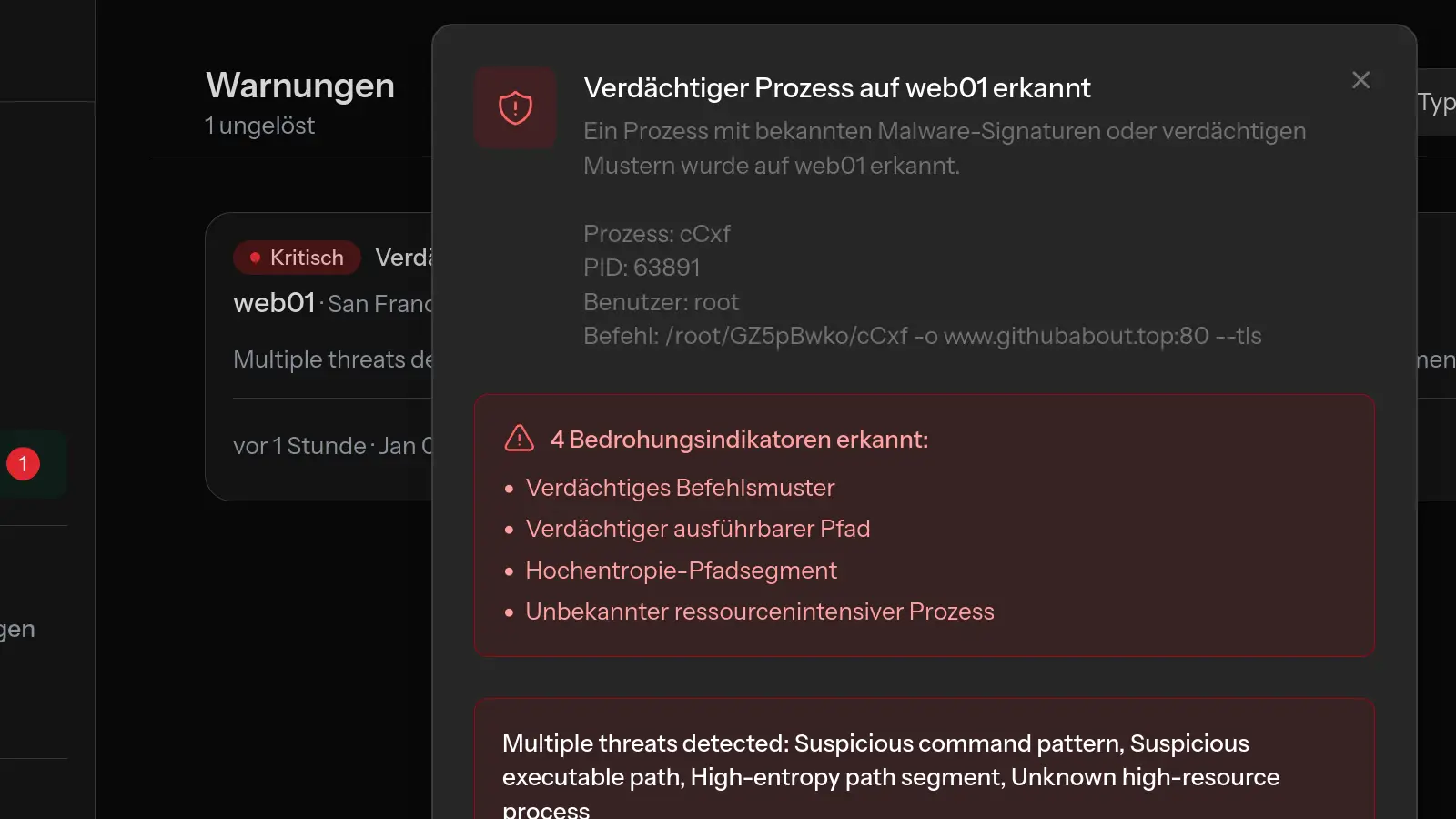Click the sidebar item labeled gen
Image resolution: width=1456 pixels, height=819 pixels.
pos(18,628)
